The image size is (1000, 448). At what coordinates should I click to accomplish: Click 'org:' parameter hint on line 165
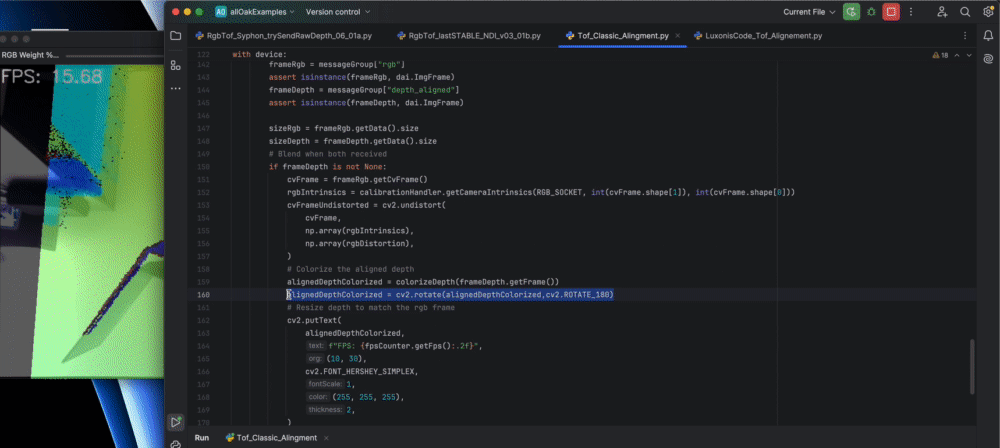coord(315,359)
